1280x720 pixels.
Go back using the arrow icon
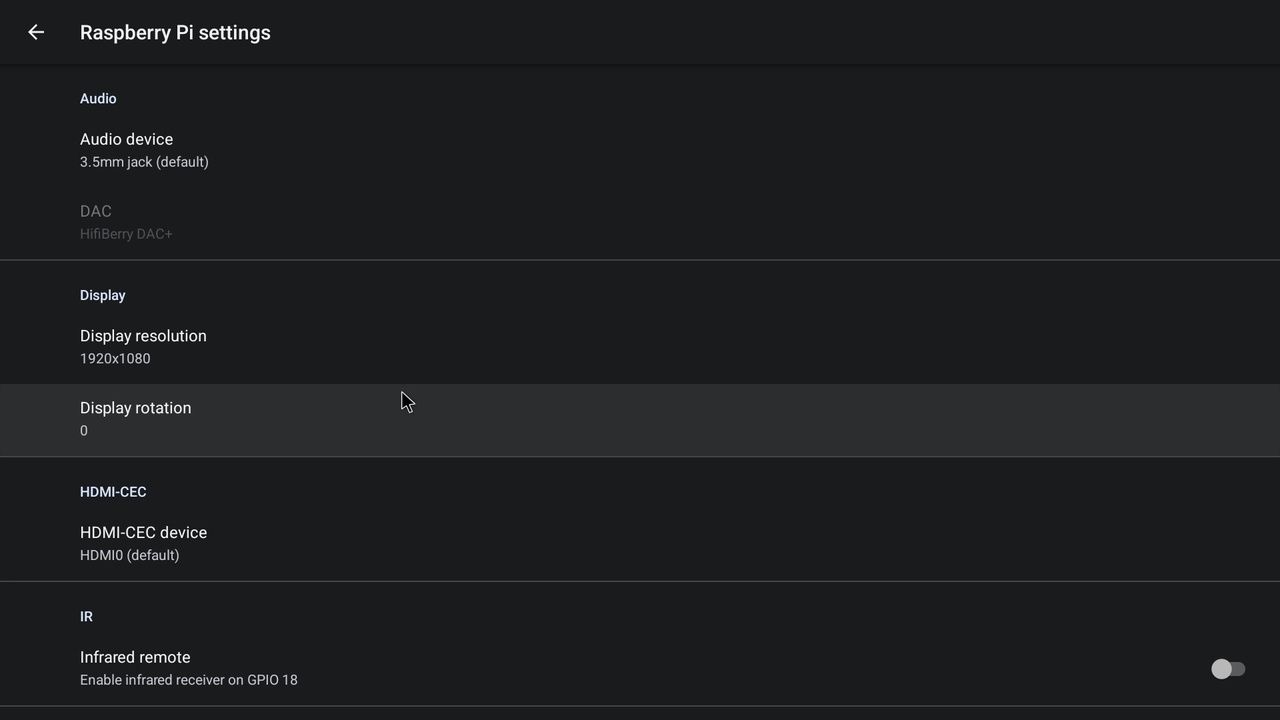pyautogui.click(x=36, y=32)
